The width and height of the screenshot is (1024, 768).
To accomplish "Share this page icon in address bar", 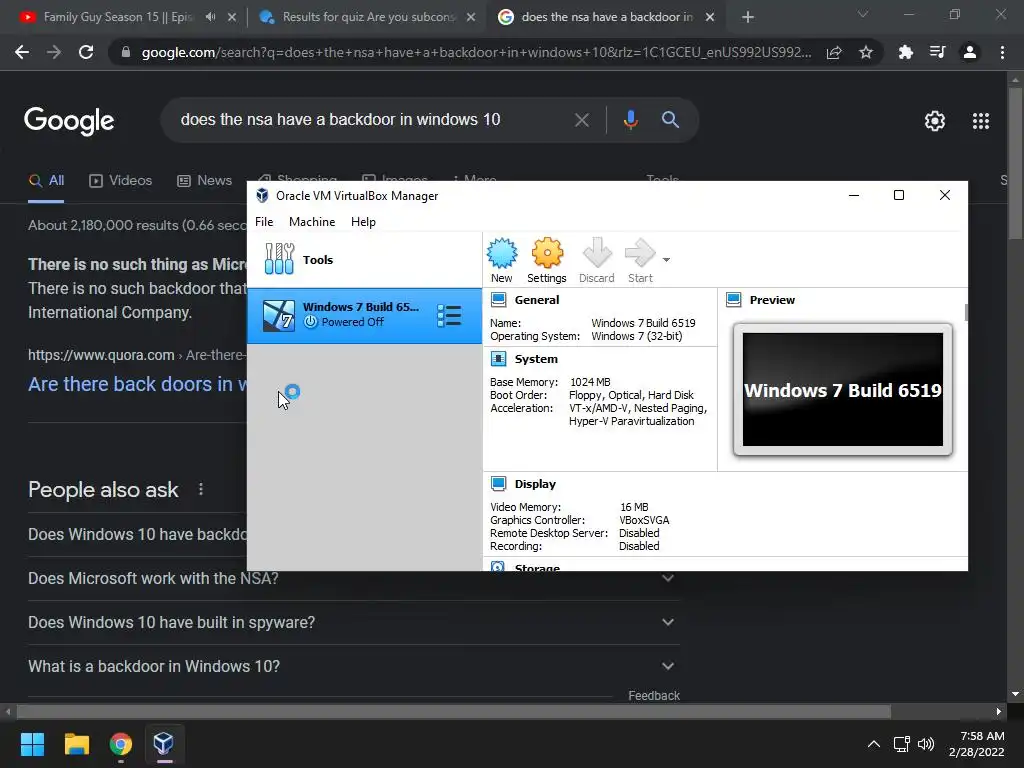I will pyautogui.click(x=834, y=53).
